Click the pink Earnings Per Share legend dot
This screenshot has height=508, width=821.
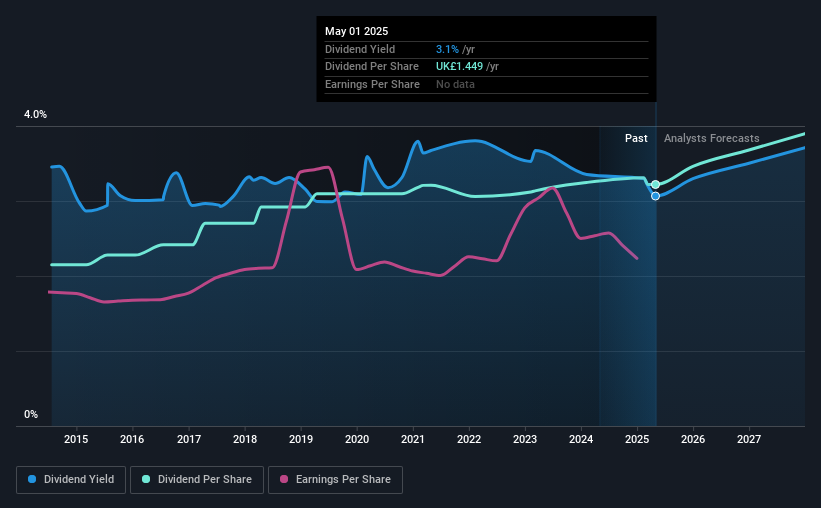click(x=284, y=479)
